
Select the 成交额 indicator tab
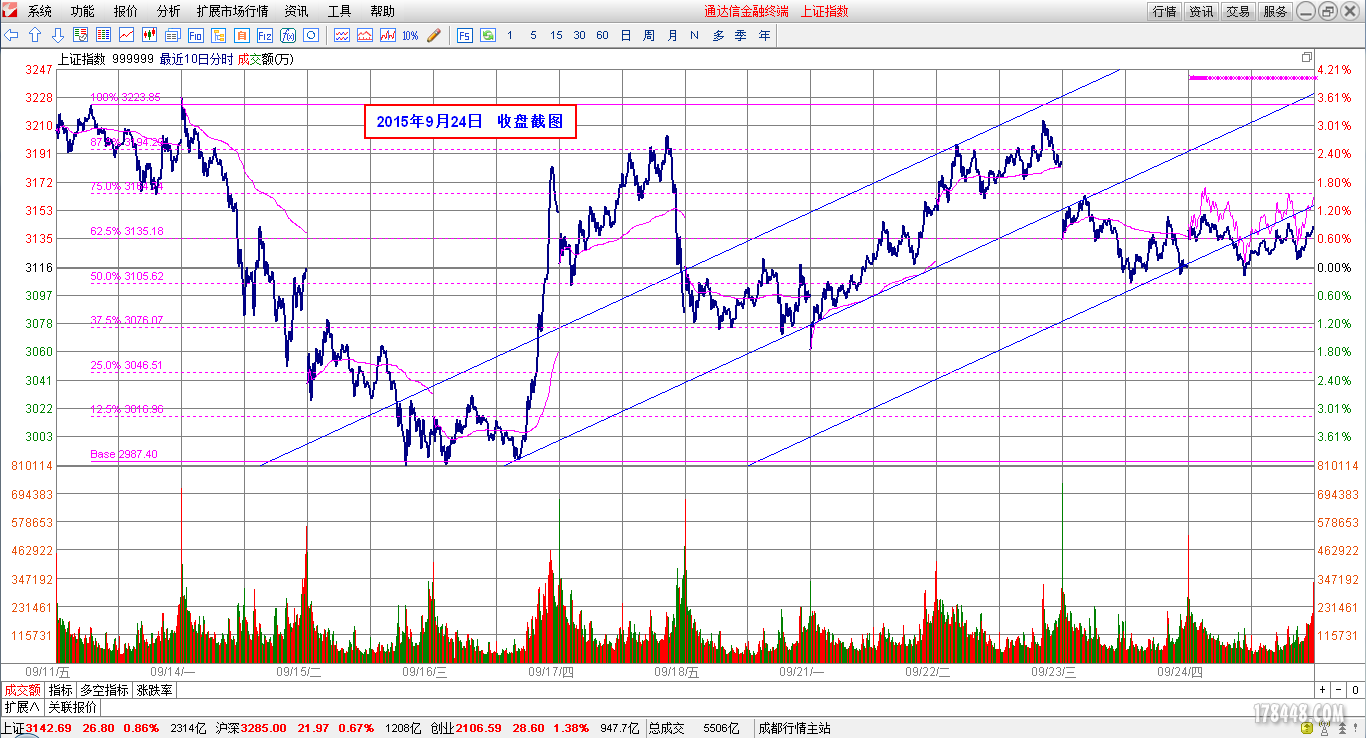[22, 690]
